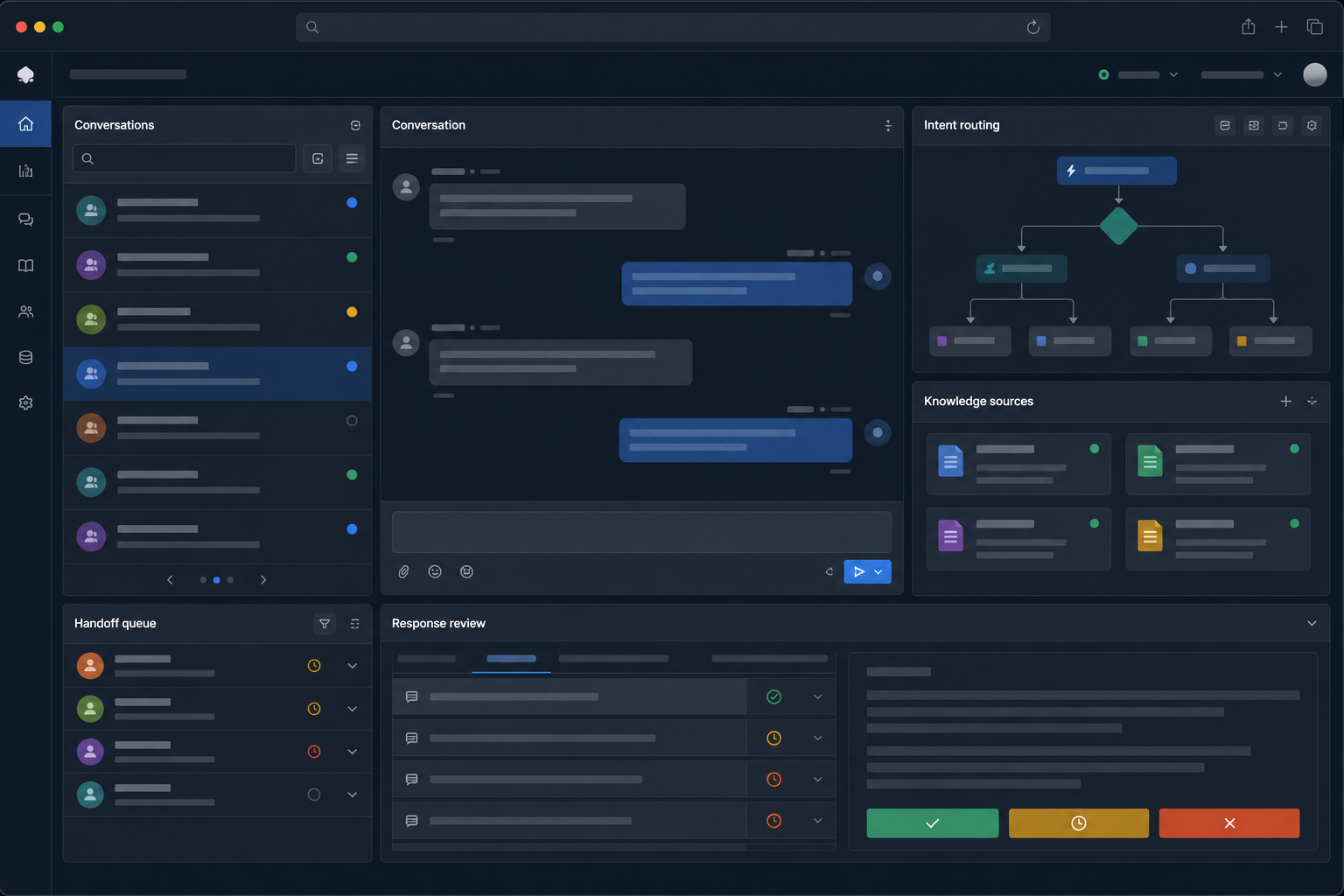Open the open-book sidebar icon

[25, 266]
